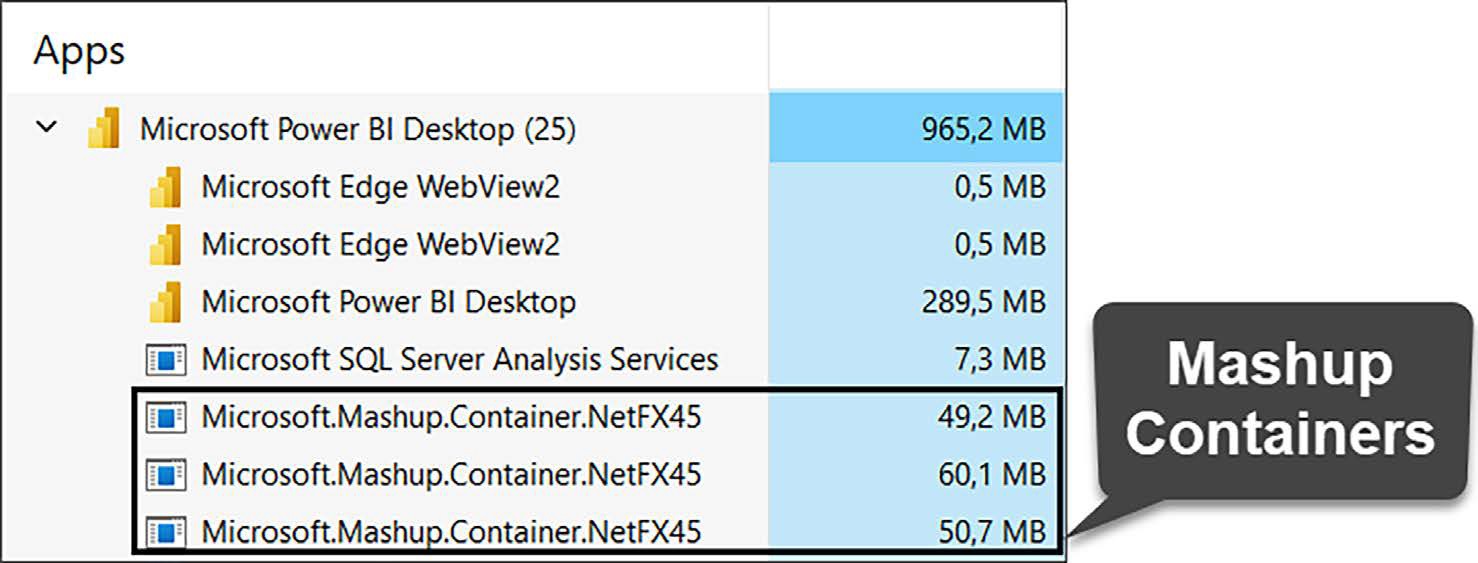Click the icon of the 49,2 MB Mashup container

[166, 417]
